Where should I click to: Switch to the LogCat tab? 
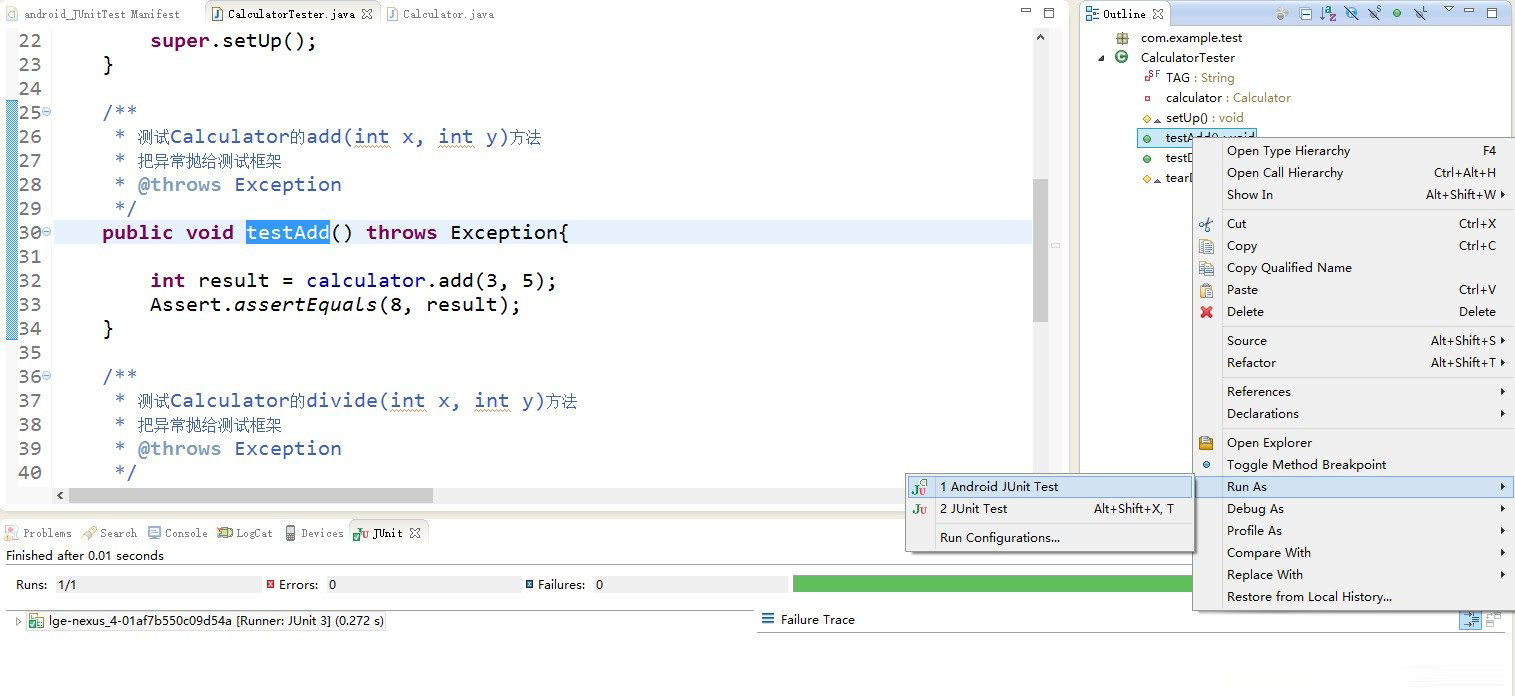point(245,533)
